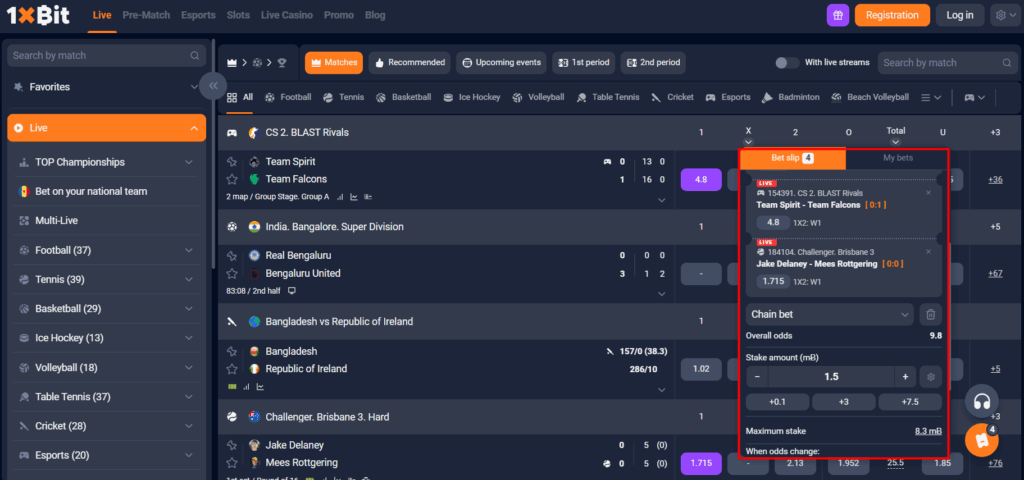The width and height of the screenshot is (1024, 480).
Task: Open stake settings gear in bet slip
Action: pos(931,377)
